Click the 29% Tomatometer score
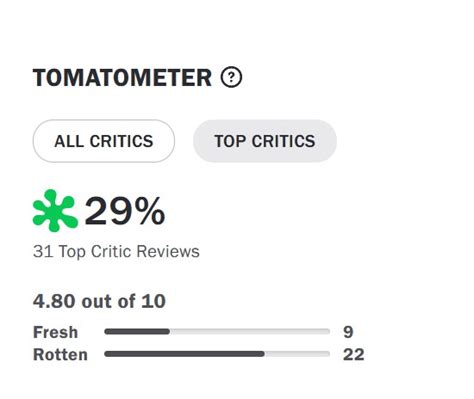The image size is (474, 399). tap(125, 211)
